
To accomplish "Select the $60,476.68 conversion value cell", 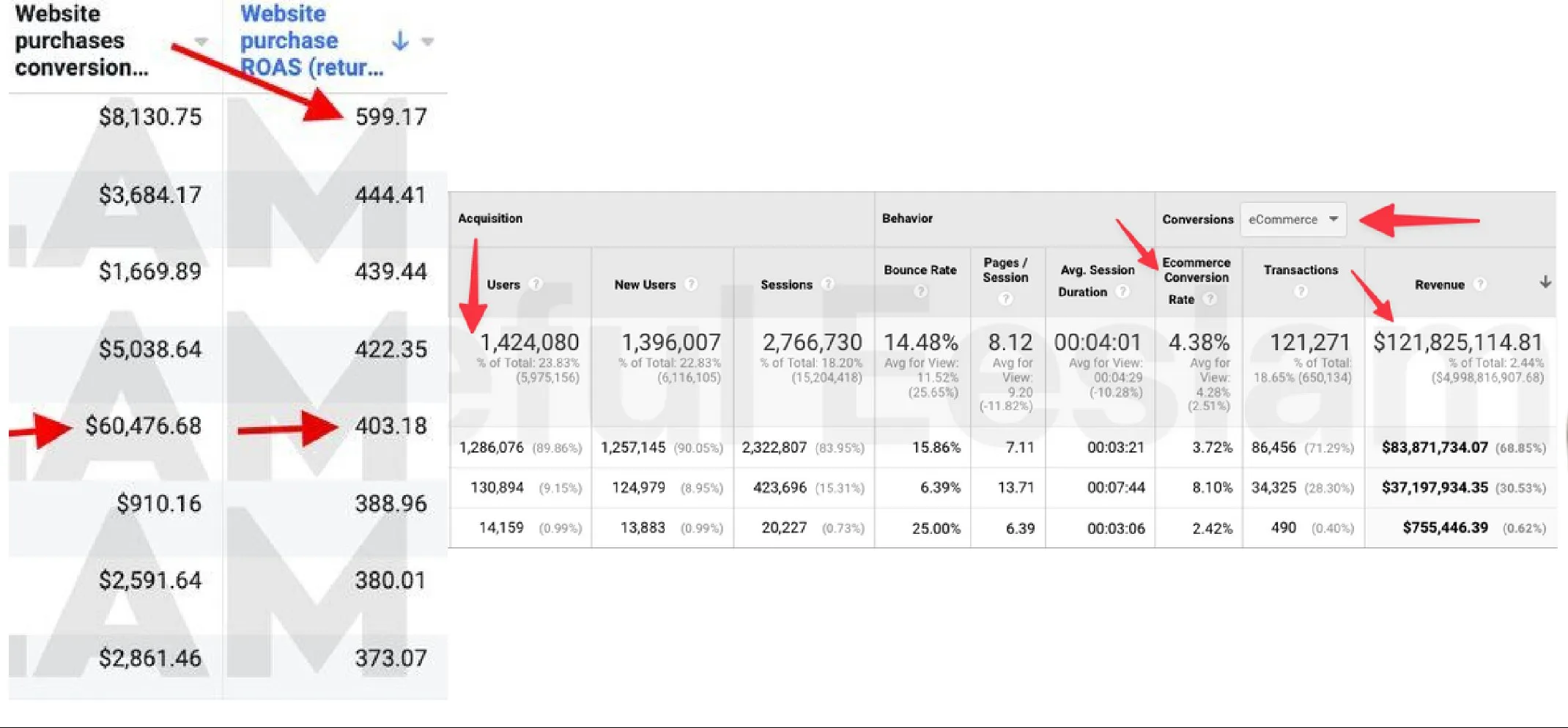I will (x=143, y=426).
